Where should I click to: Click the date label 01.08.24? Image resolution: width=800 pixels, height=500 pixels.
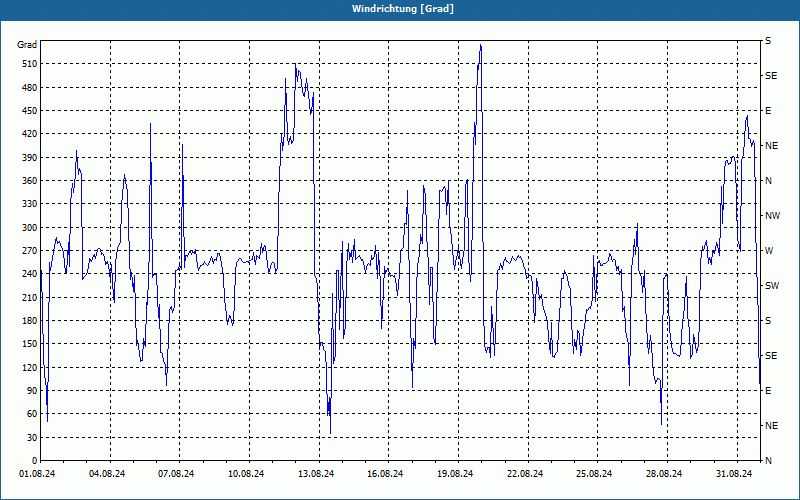pos(37,474)
